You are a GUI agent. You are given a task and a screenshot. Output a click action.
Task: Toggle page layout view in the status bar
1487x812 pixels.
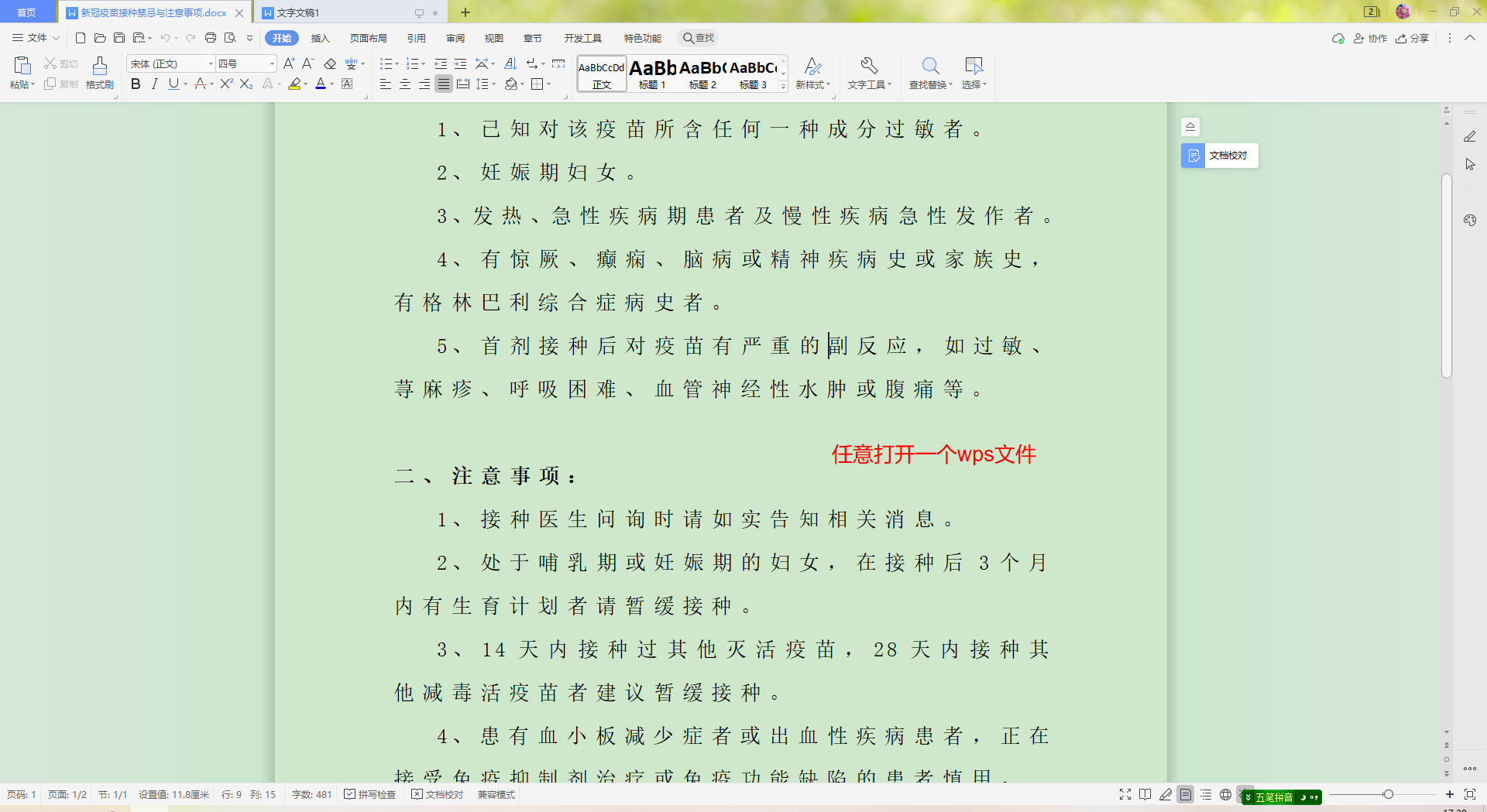pyautogui.click(x=1185, y=794)
